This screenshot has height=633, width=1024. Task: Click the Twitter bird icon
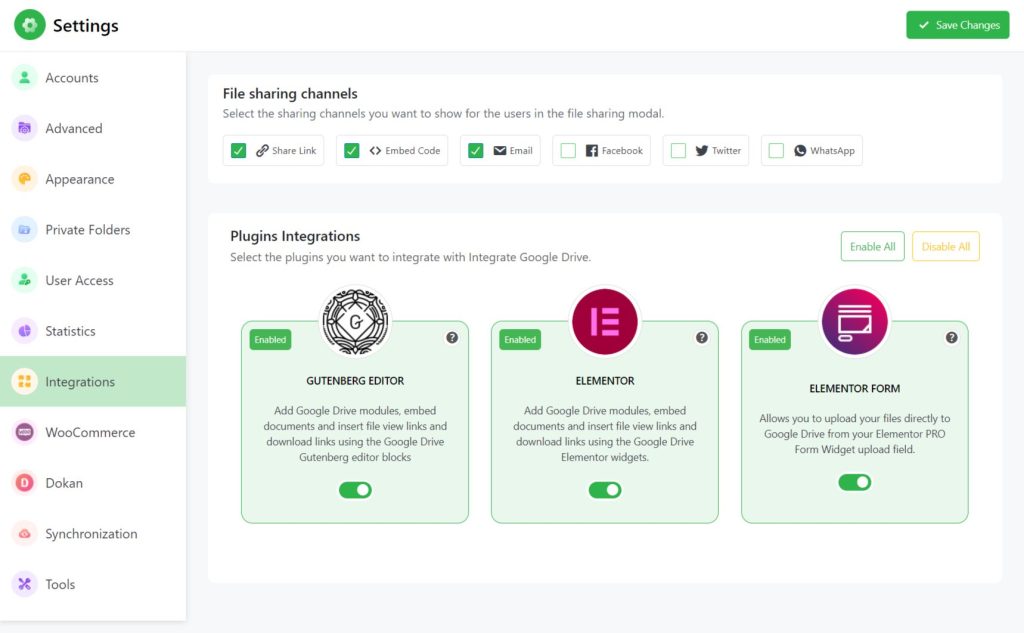point(701,150)
